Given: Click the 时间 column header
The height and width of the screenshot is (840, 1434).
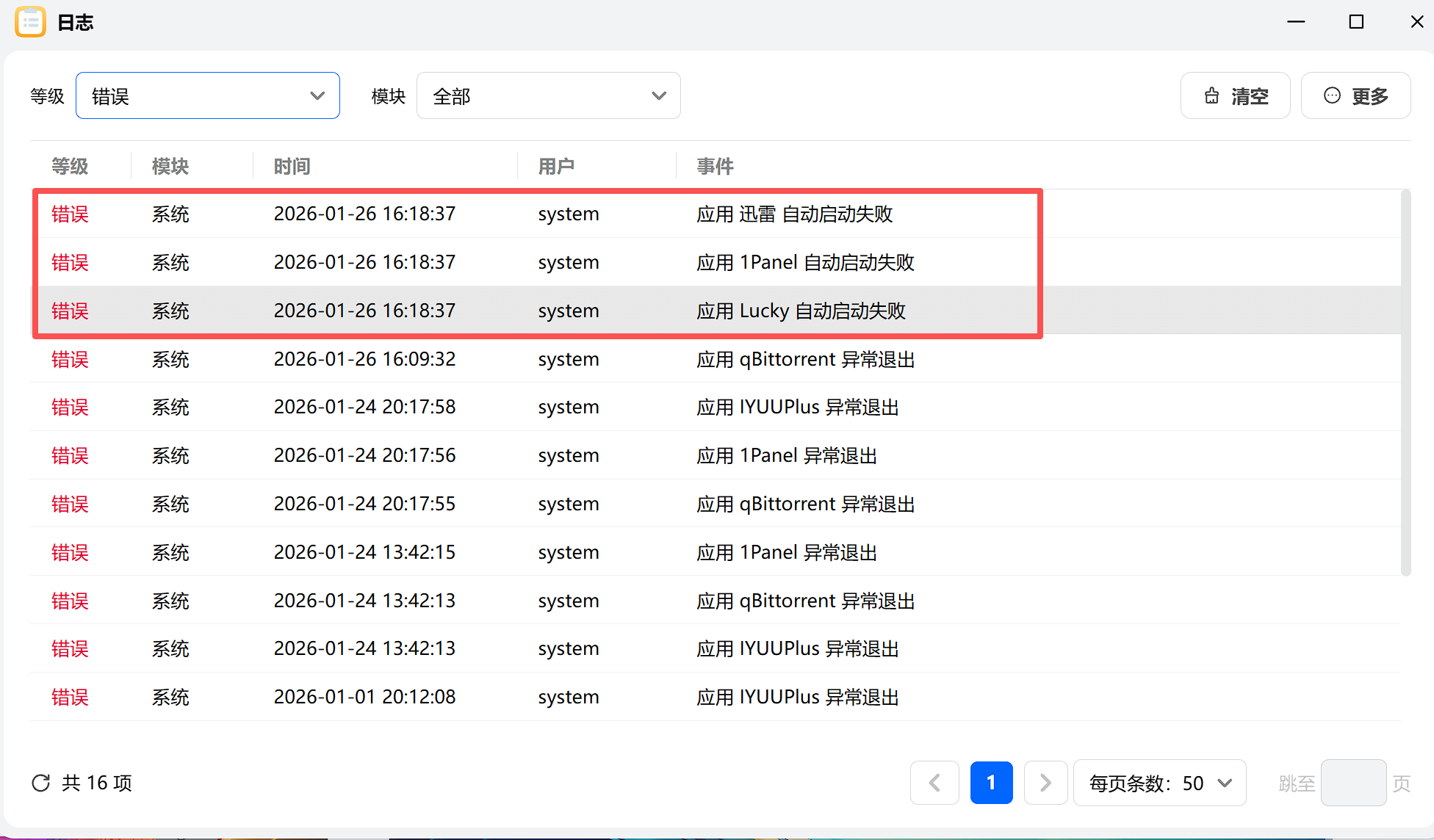Looking at the screenshot, I should point(292,166).
